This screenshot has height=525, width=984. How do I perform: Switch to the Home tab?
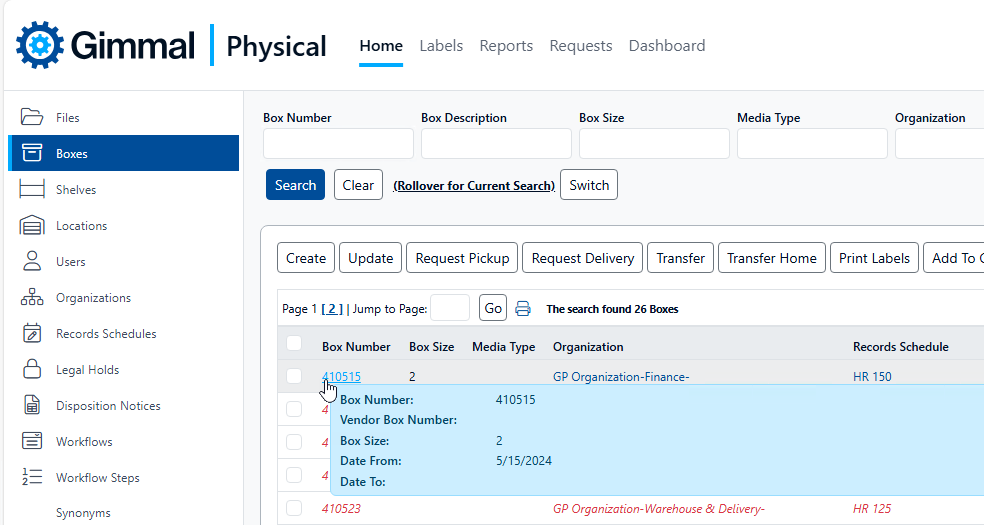tap(381, 46)
